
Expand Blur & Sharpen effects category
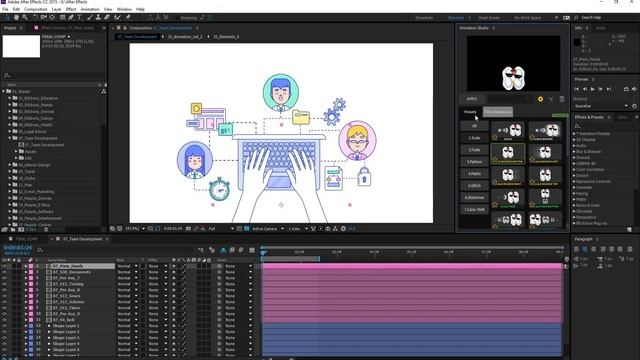point(575,151)
